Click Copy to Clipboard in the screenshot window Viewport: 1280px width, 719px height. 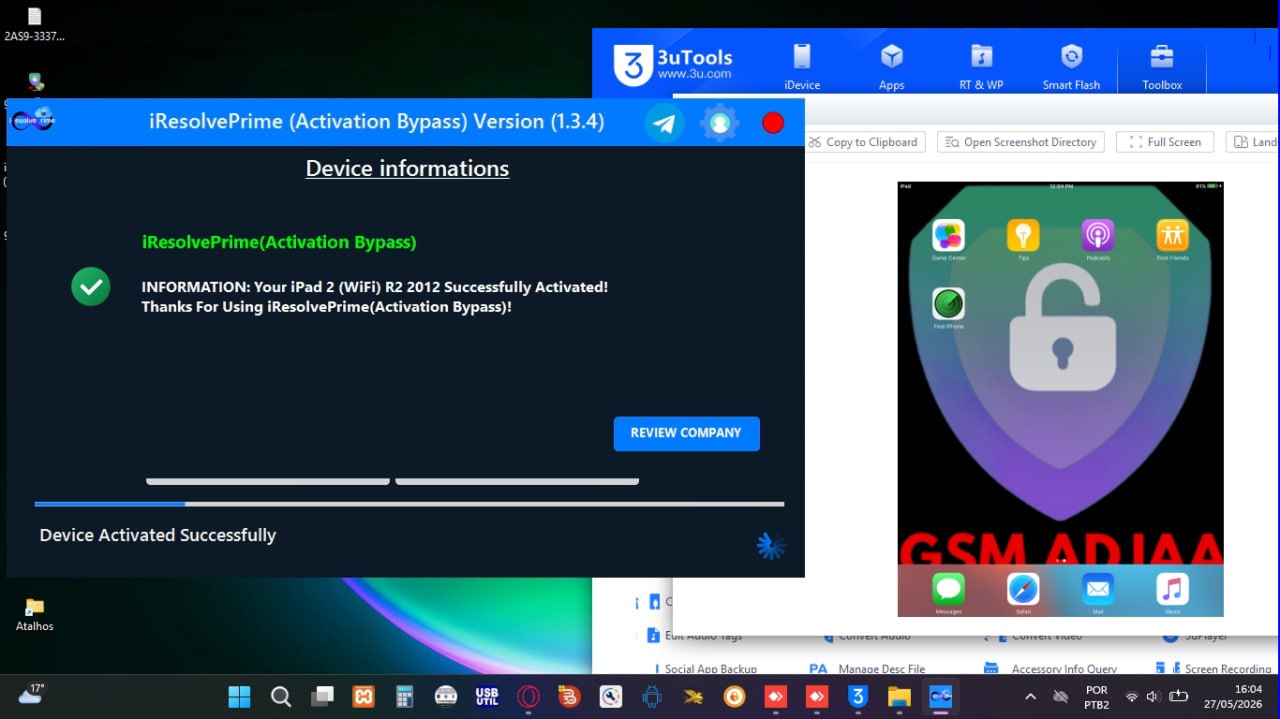click(x=863, y=142)
